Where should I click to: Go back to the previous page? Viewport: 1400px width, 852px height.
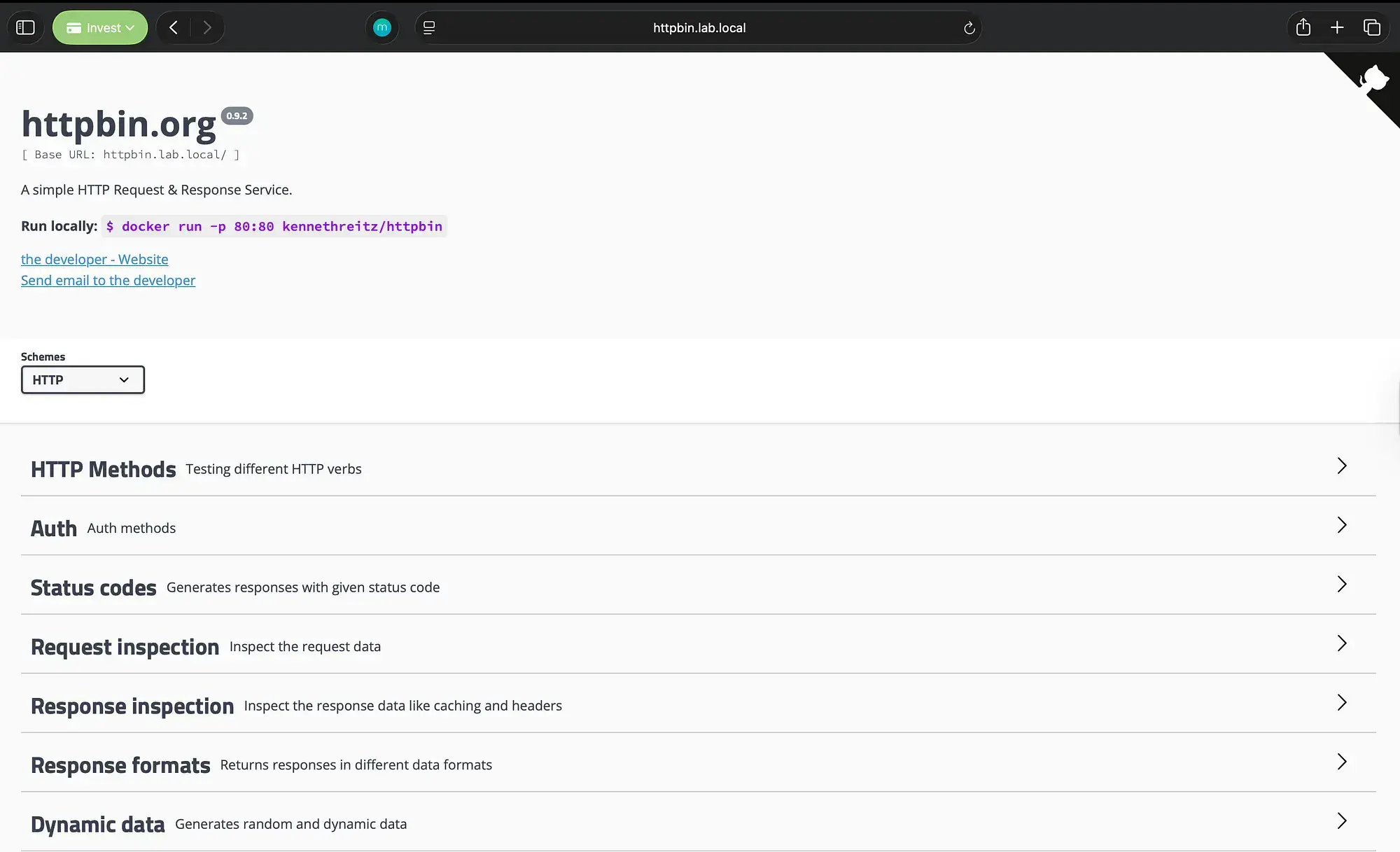pos(174,27)
